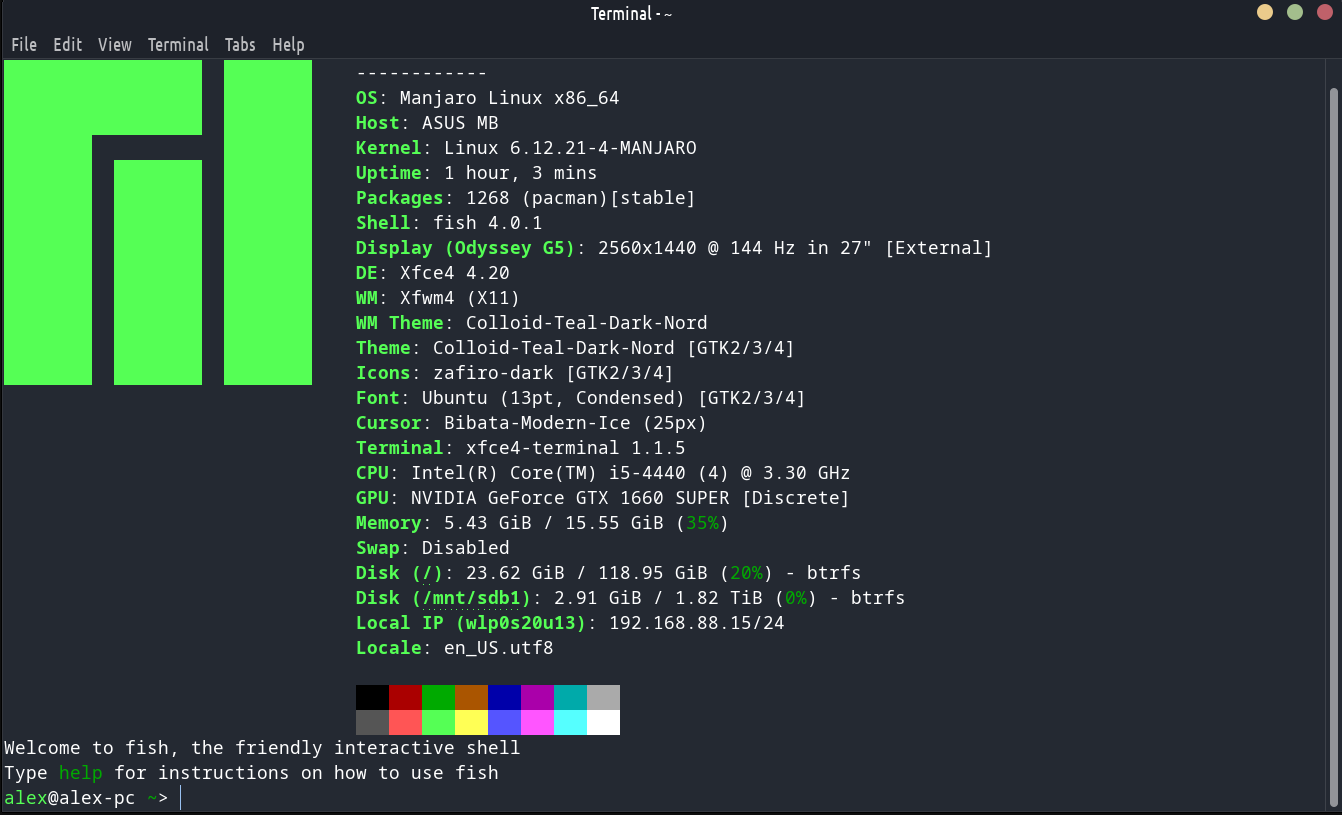
Task: Click the dark red color block
Action: click(x=405, y=697)
